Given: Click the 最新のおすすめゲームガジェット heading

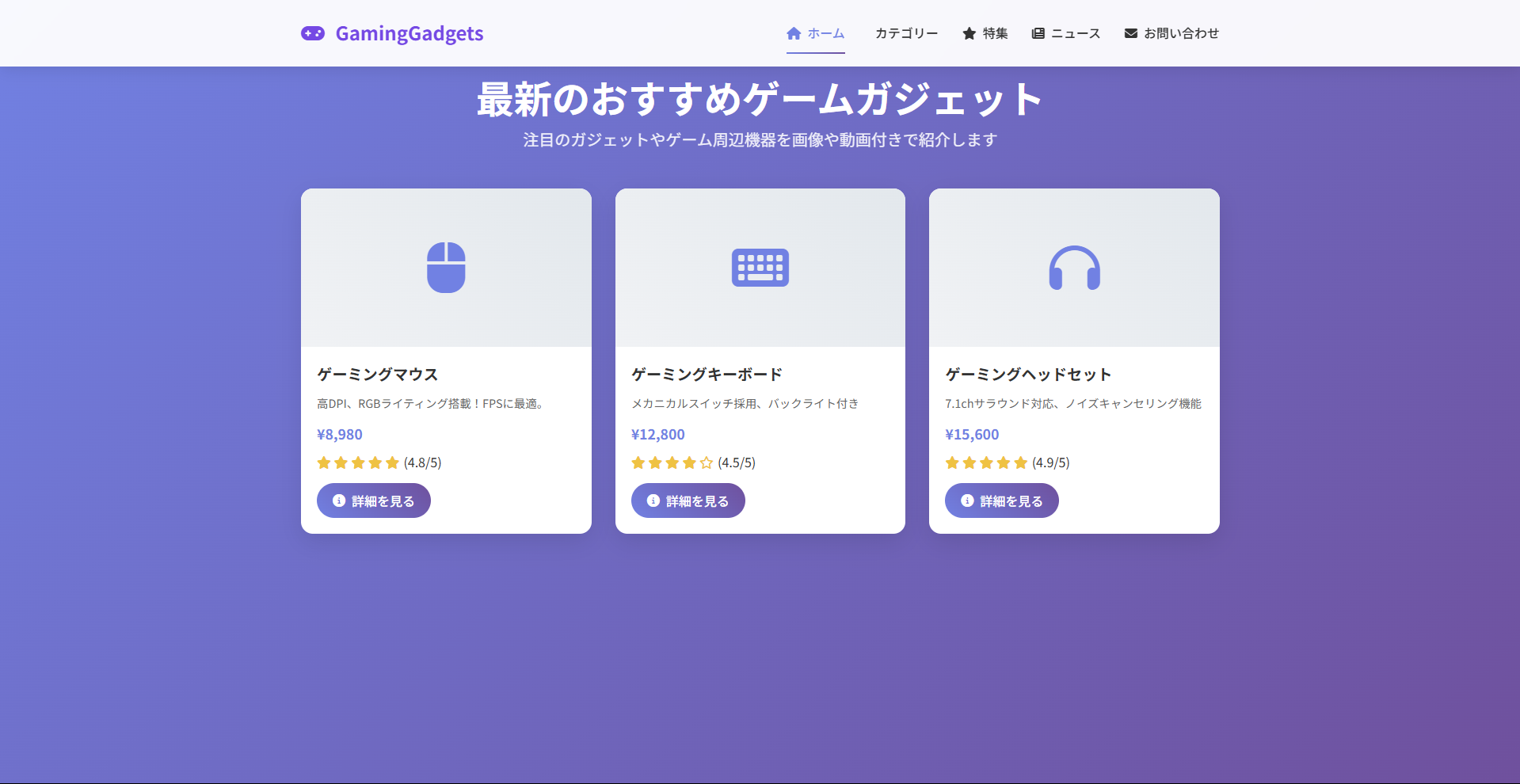Looking at the screenshot, I should 760,100.
